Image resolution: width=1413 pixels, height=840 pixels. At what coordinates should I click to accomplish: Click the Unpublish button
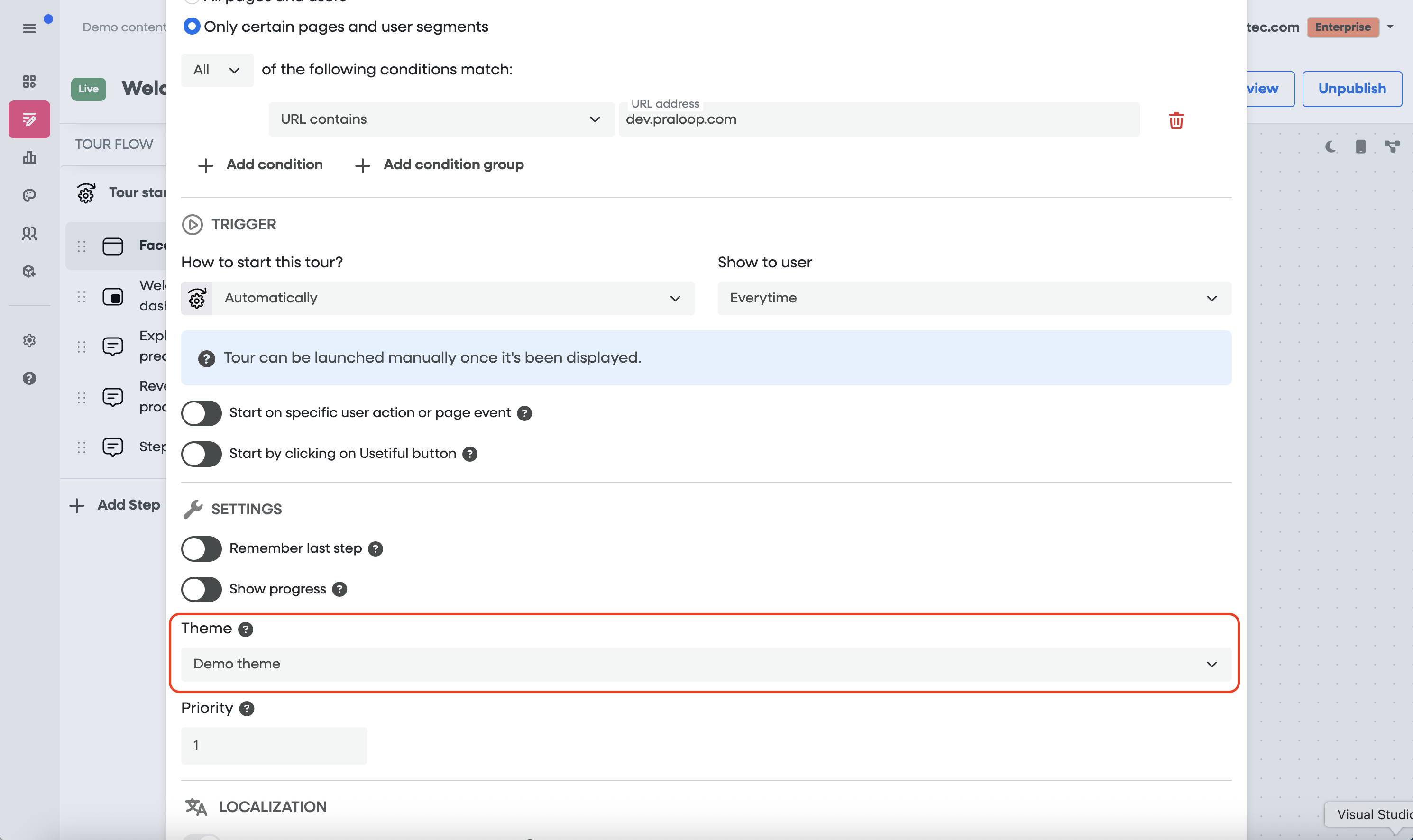[1351, 89]
